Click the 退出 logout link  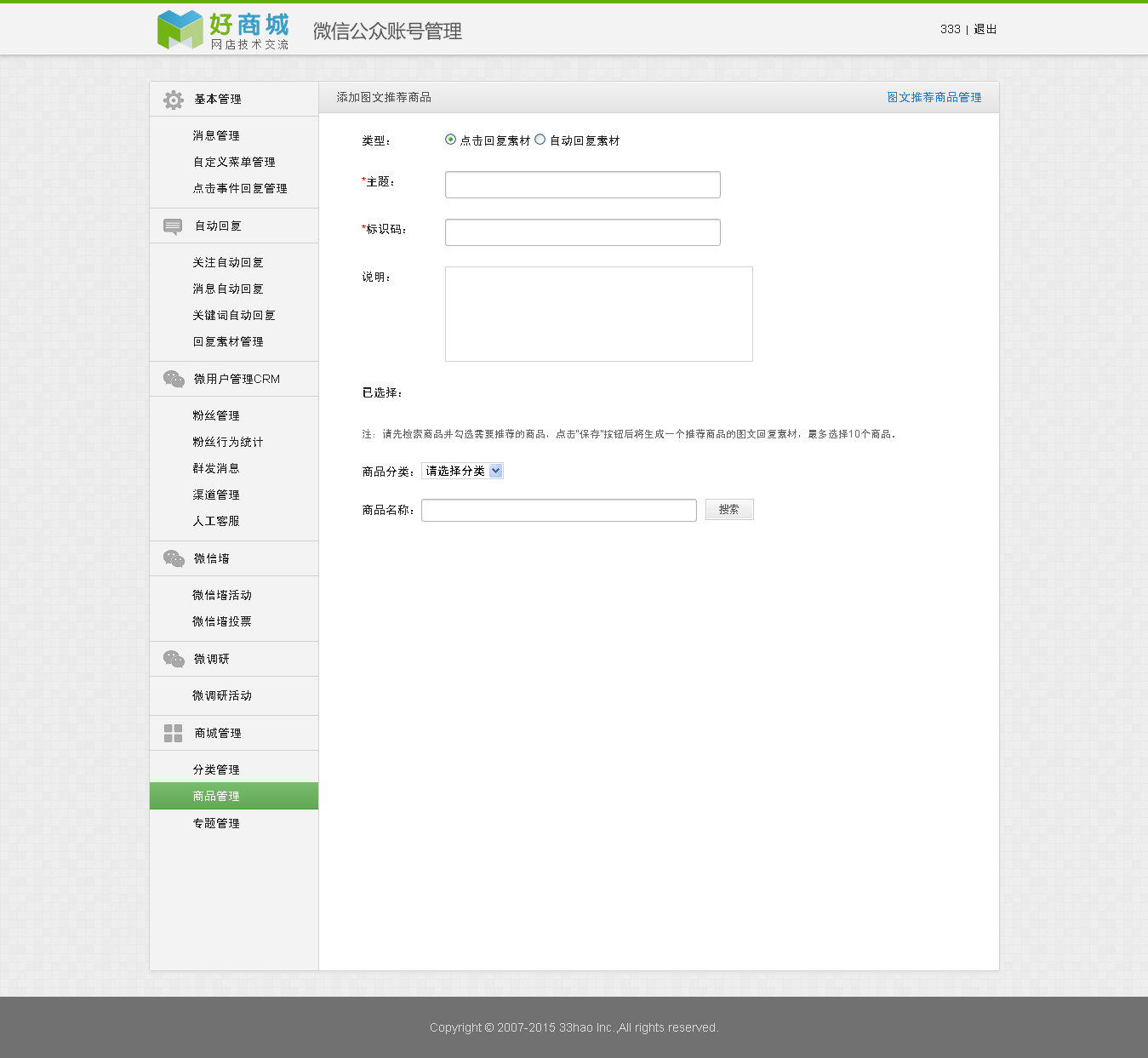[985, 29]
